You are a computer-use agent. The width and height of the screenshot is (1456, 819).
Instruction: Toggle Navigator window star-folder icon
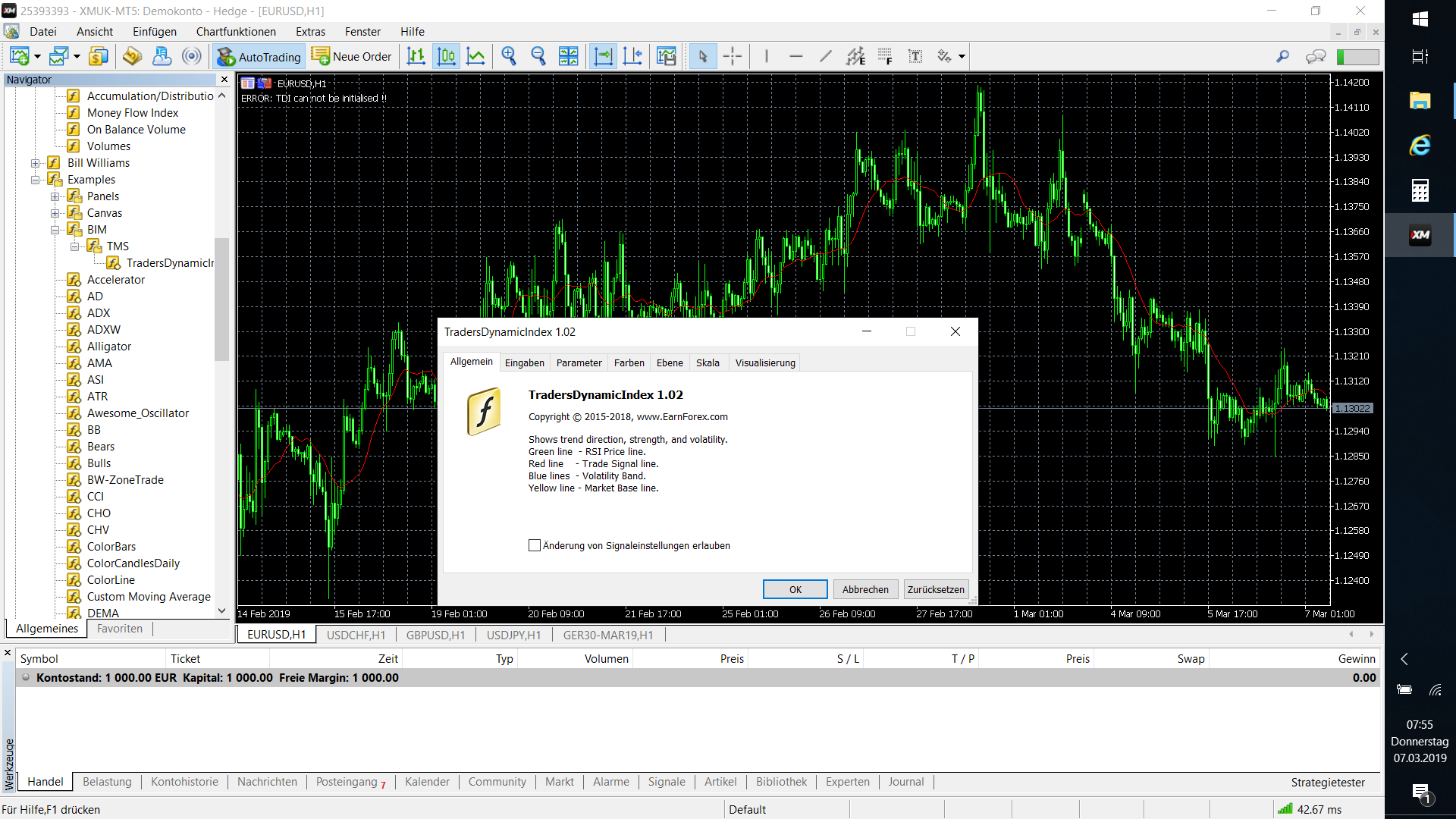(x=132, y=56)
